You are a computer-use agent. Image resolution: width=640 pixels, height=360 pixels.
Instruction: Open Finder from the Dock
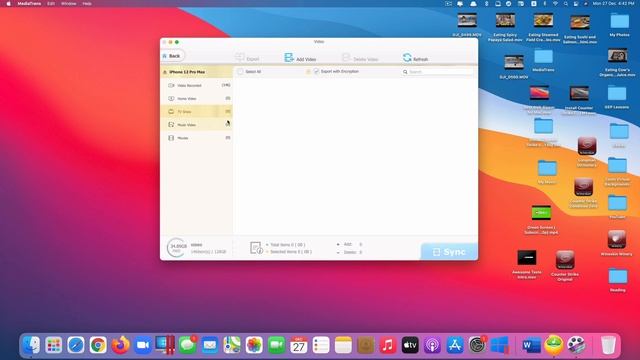point(32,345)
